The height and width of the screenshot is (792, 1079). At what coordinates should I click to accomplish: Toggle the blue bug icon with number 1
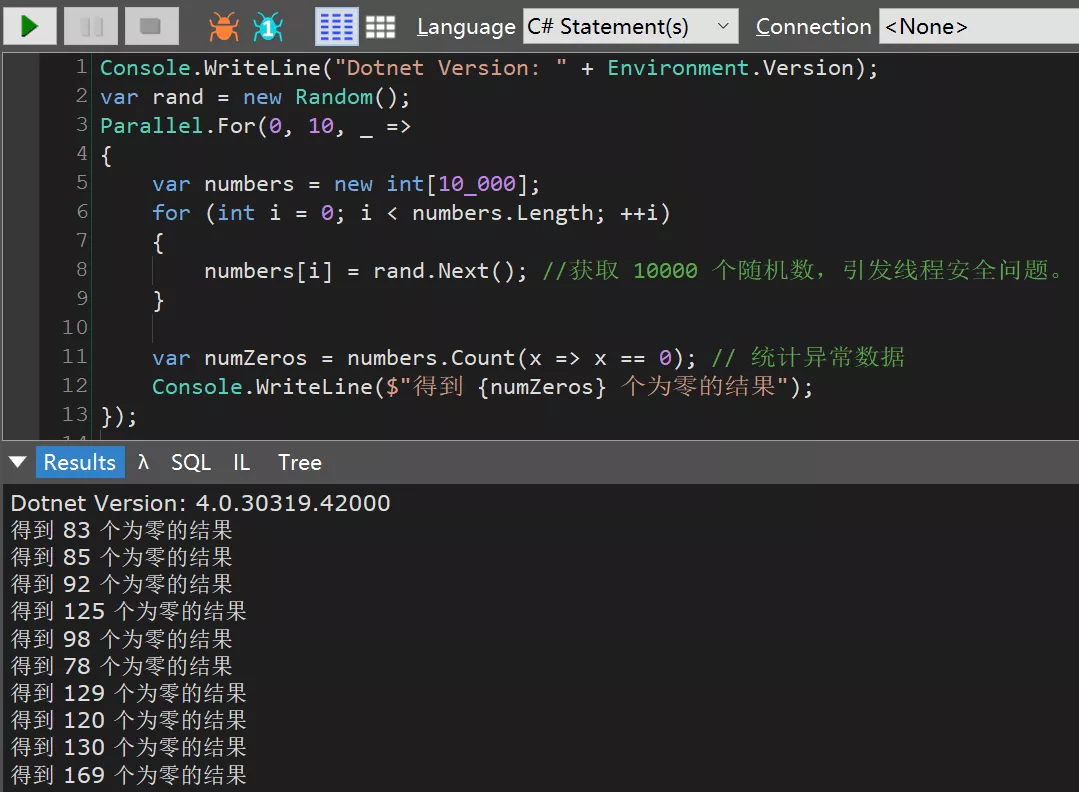[x=267, y=27]
